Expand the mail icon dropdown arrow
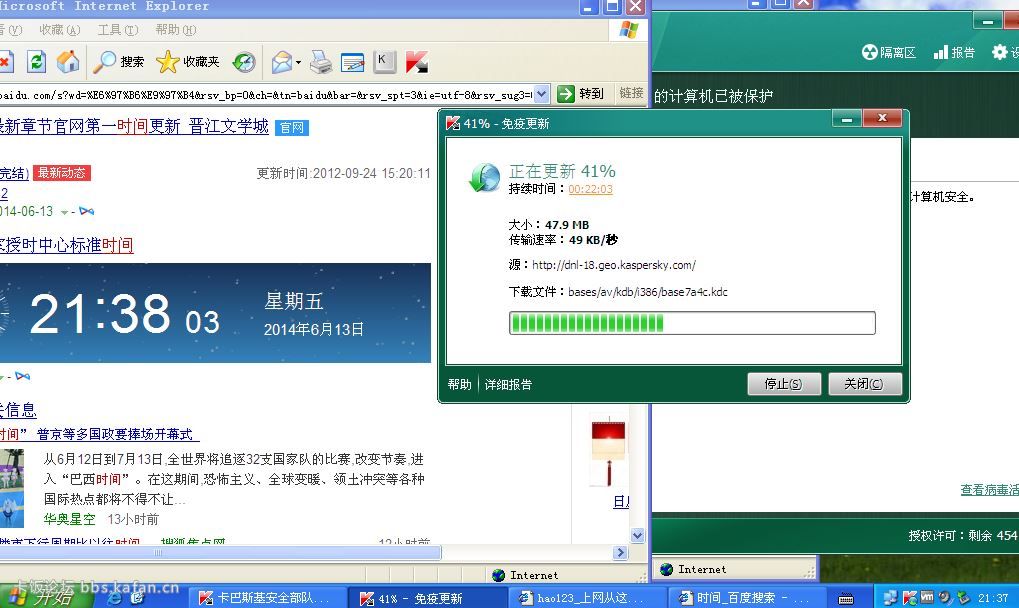This screenshot has width=1019, height=608. [298, 63]
